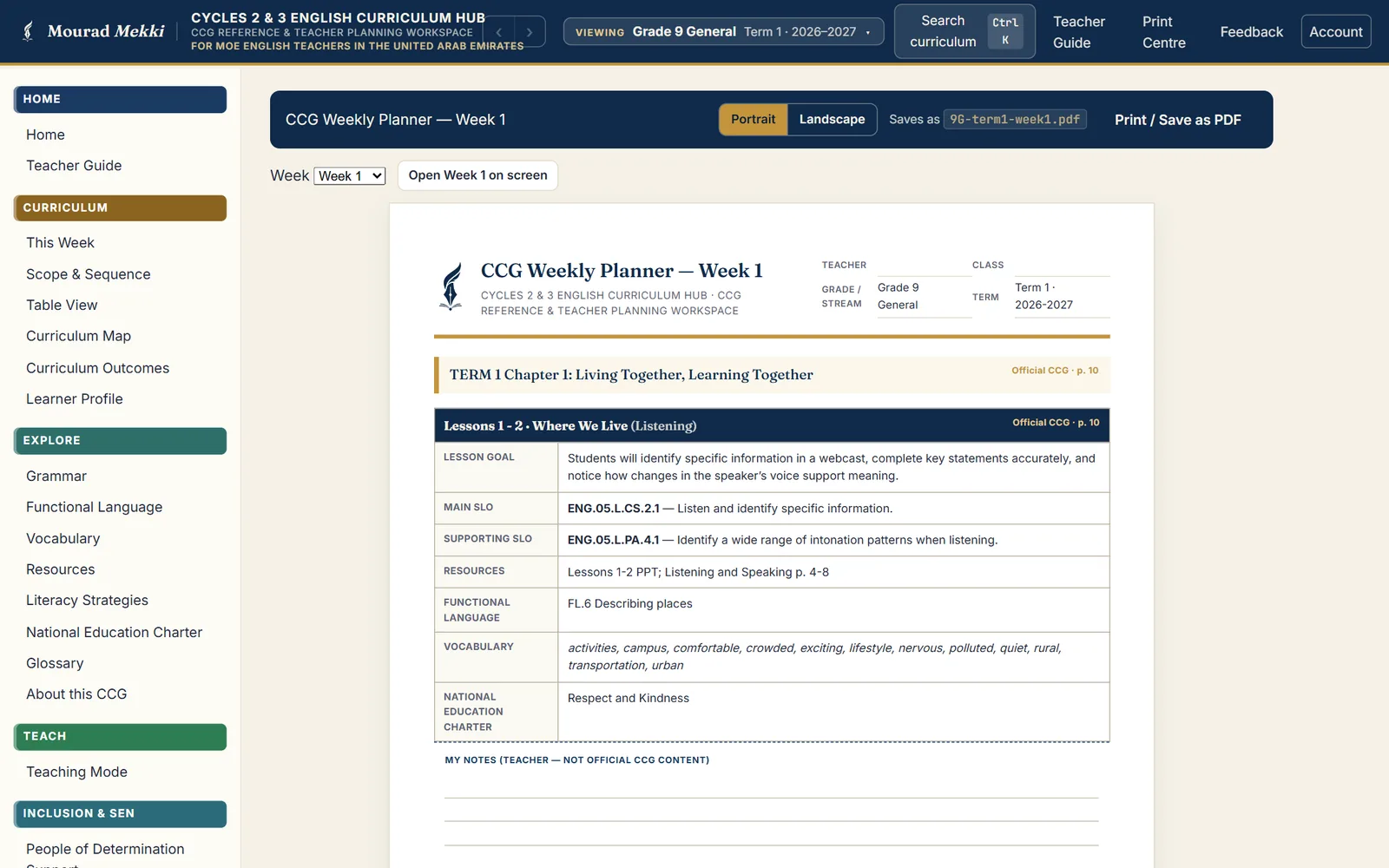The image size is (1389, 868).
Task: Open the Viewing Grade 9 General dropdown
Action: 723,32
